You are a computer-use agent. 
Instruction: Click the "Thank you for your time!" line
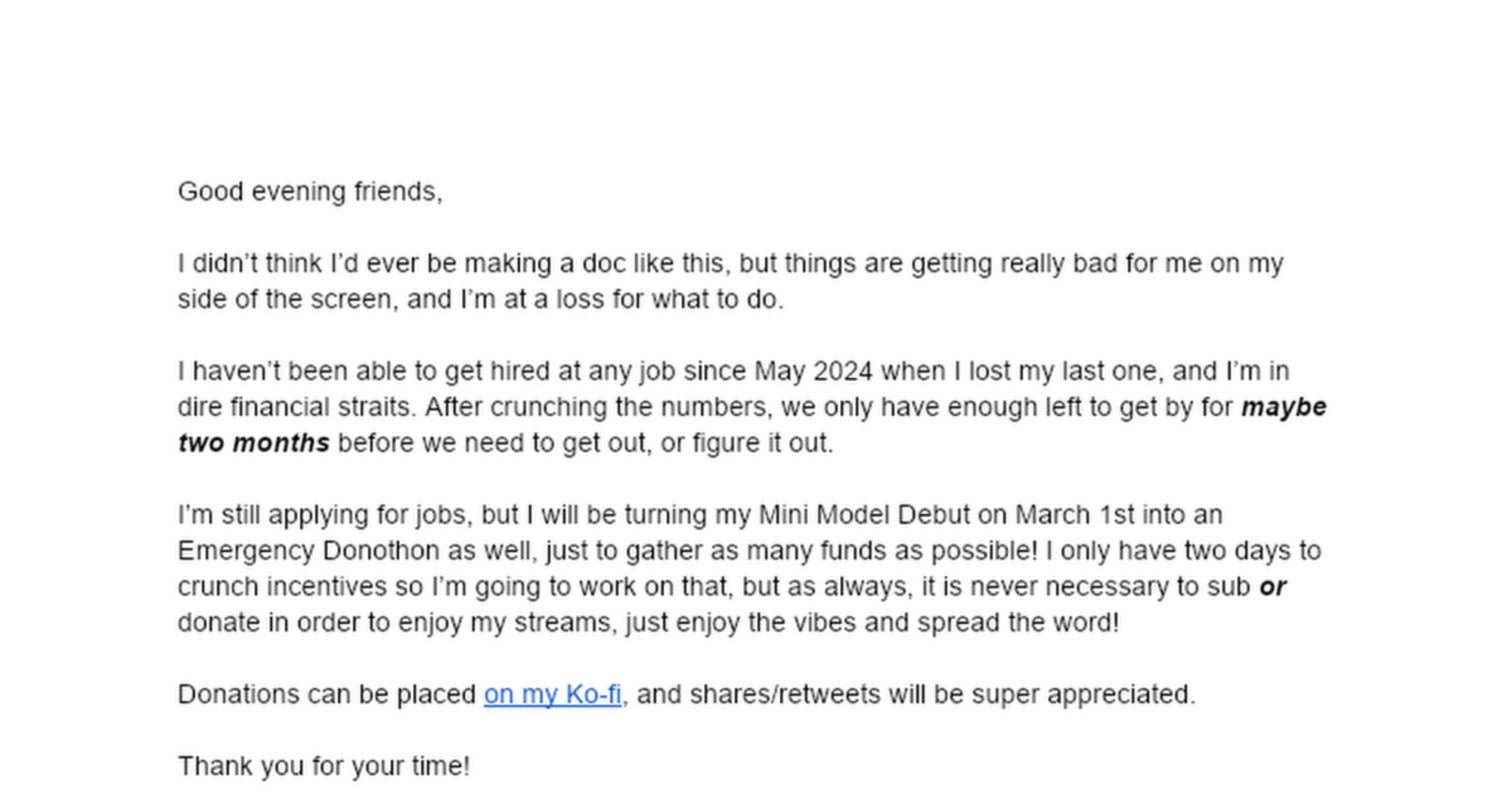click(x=324, y=766)
